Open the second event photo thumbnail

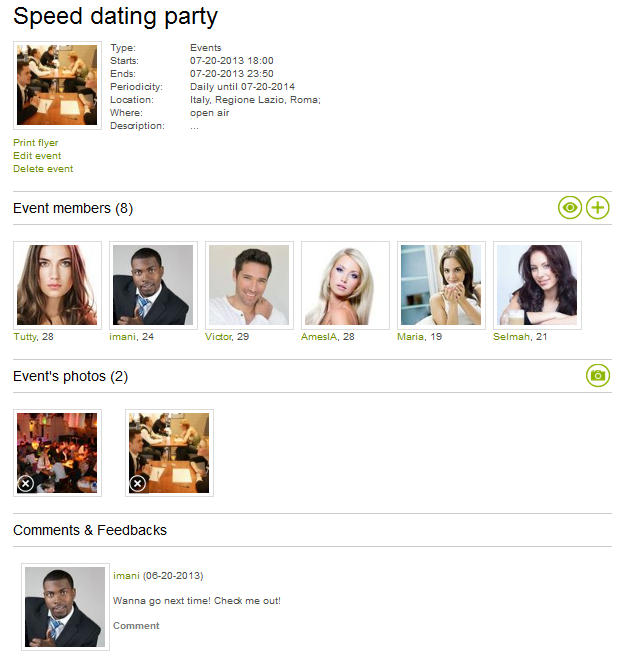169,453
